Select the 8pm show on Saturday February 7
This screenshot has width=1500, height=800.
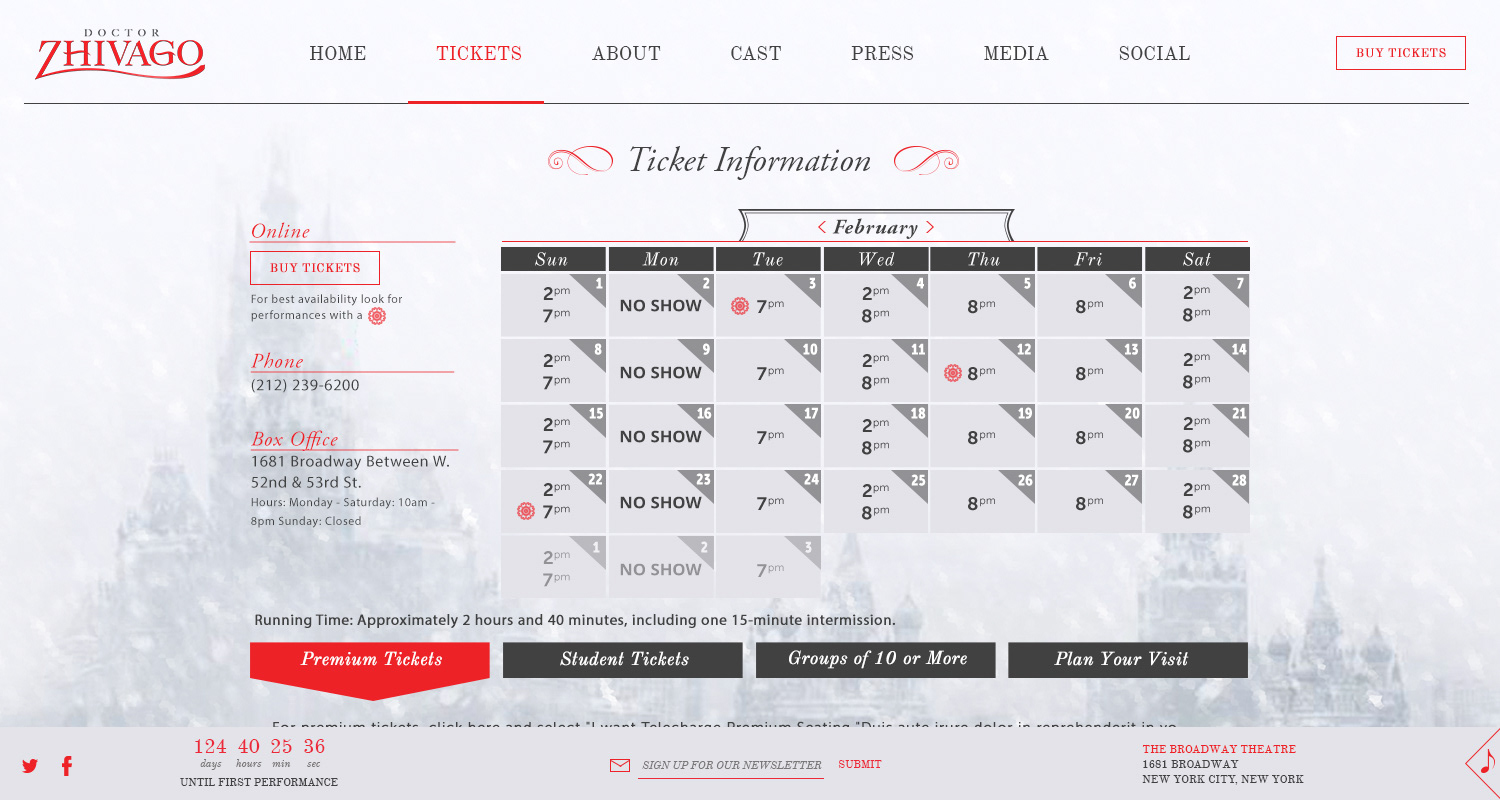[1197, 314]
